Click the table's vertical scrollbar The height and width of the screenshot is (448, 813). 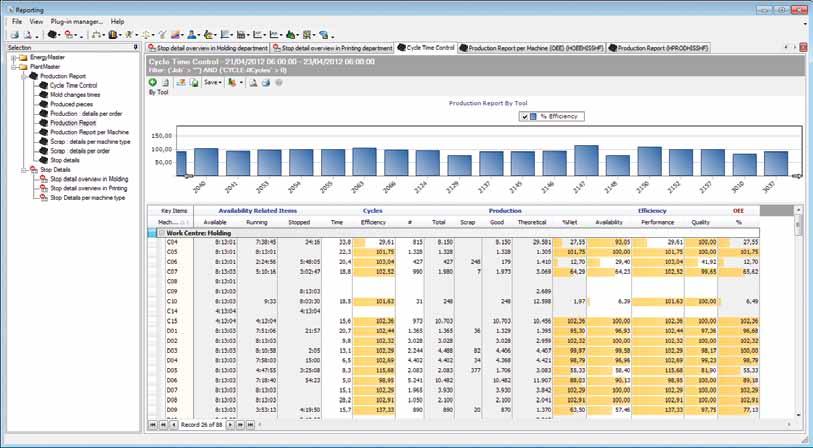coord(797,311)
